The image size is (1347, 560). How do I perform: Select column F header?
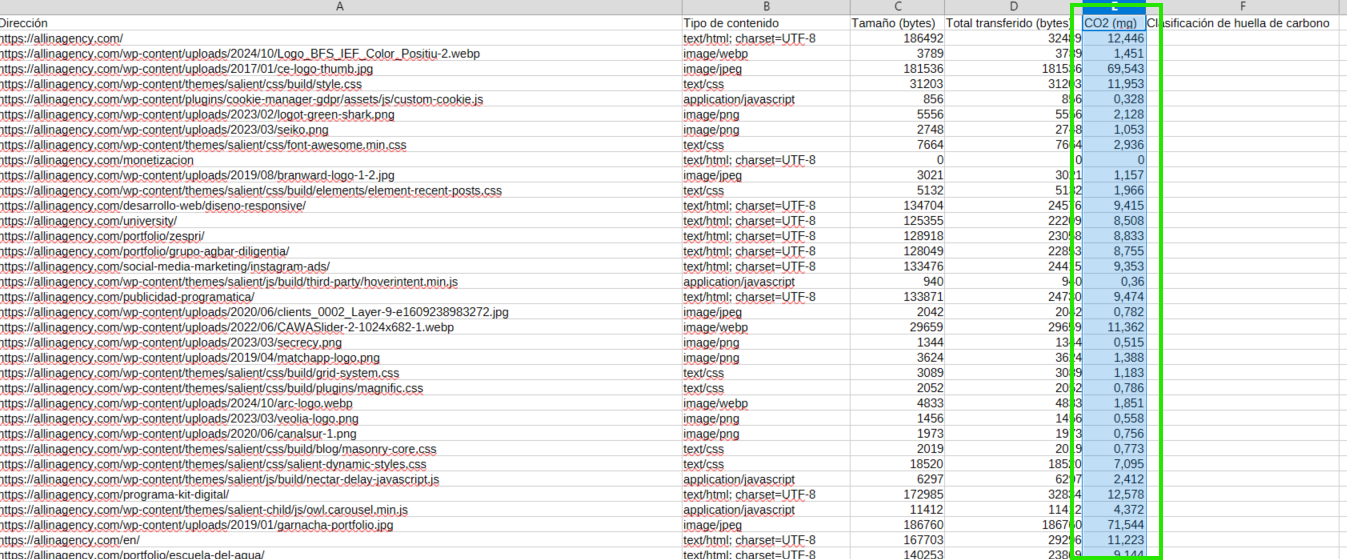click(x=1243, y=7)
